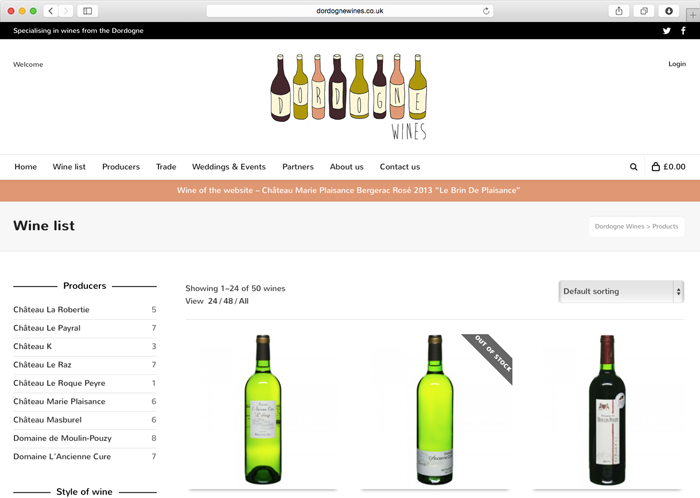Click the Welcome text at top left
The height and width of the screenshot is (498, 700).
click(x=28, y=64)
